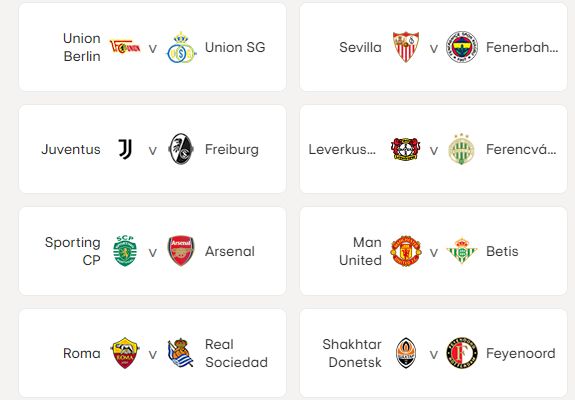Click the Freiburg club crest

pos(181,149)
